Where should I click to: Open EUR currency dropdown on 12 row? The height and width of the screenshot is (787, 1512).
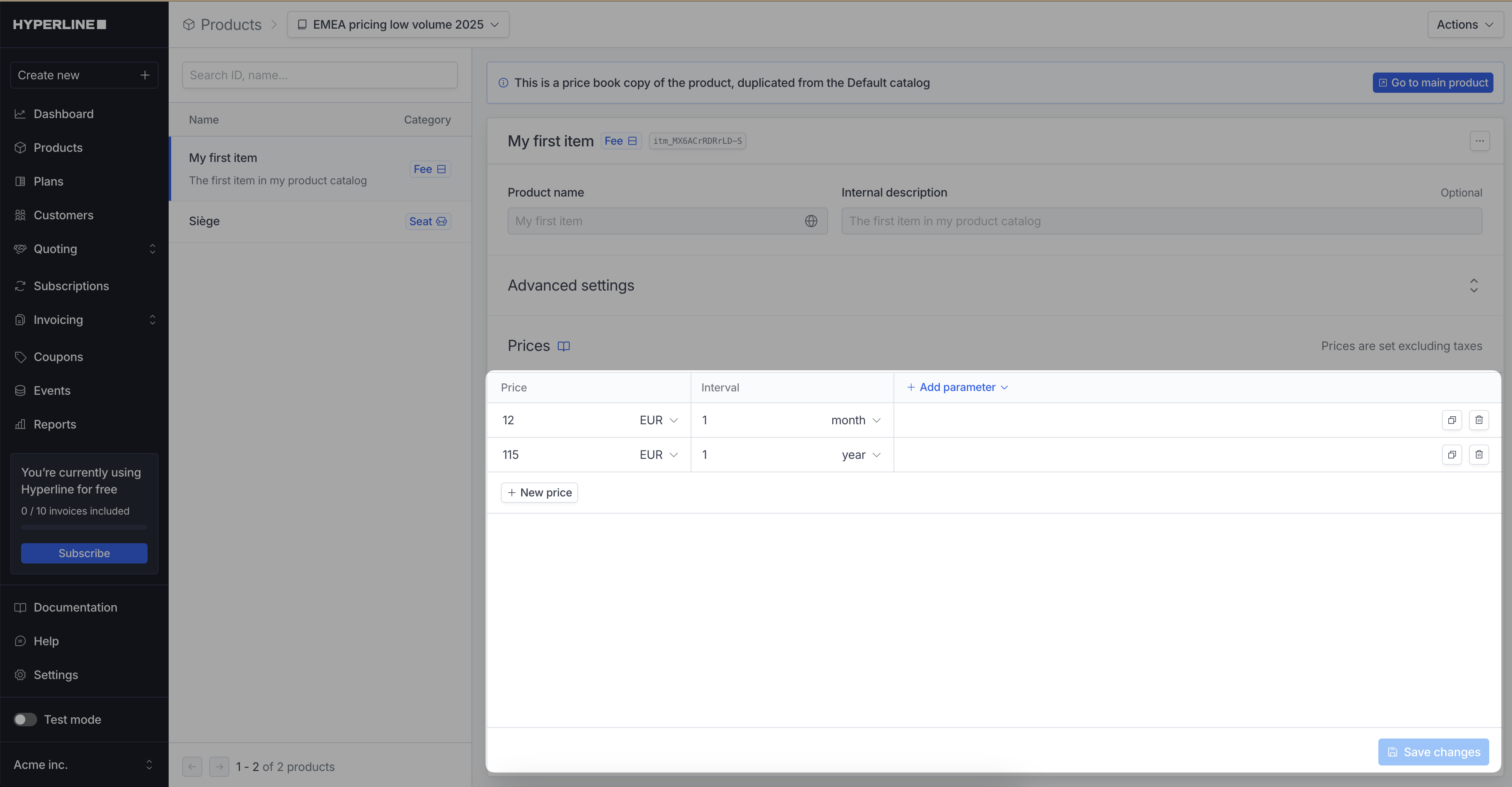point(659,420)
